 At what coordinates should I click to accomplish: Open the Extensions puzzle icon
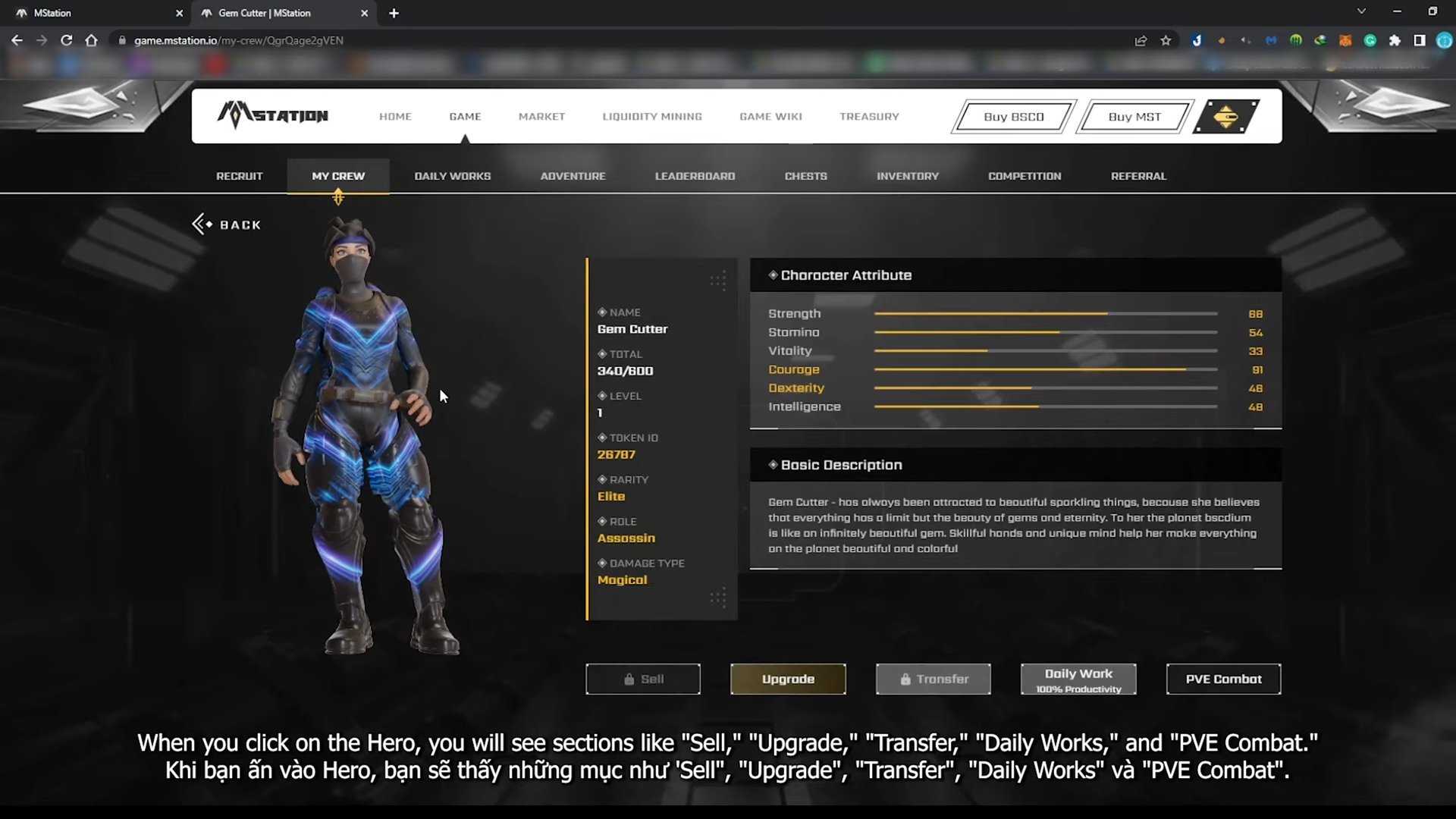point(1395,40)
